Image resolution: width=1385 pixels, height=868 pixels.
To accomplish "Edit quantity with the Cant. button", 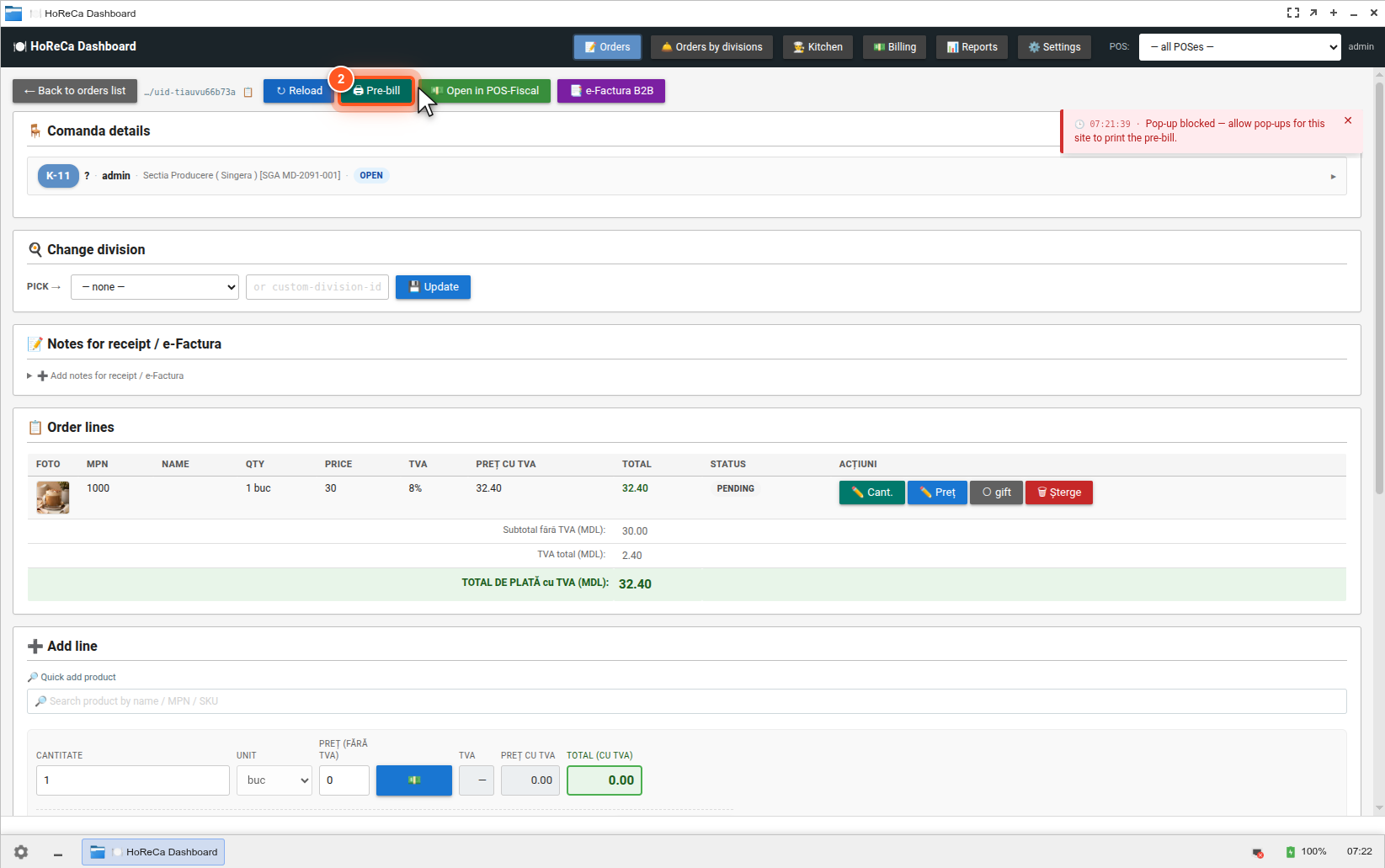I will coord(872,493).
